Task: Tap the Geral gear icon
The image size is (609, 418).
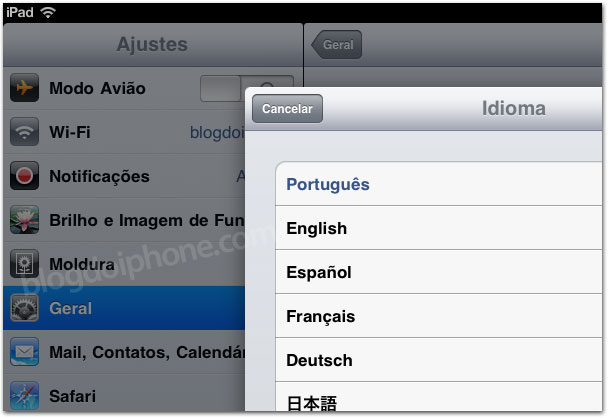Action: coord(24,308)
